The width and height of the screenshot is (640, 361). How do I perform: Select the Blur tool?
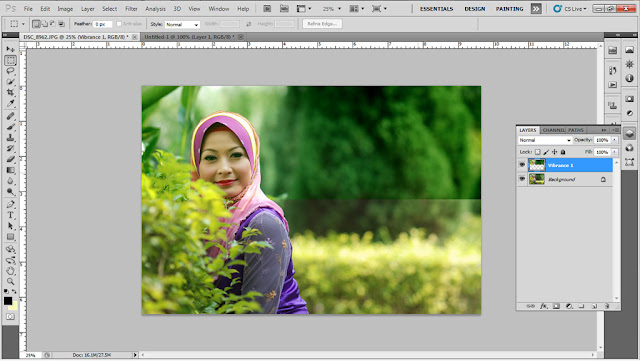click(x=11, y=181)
